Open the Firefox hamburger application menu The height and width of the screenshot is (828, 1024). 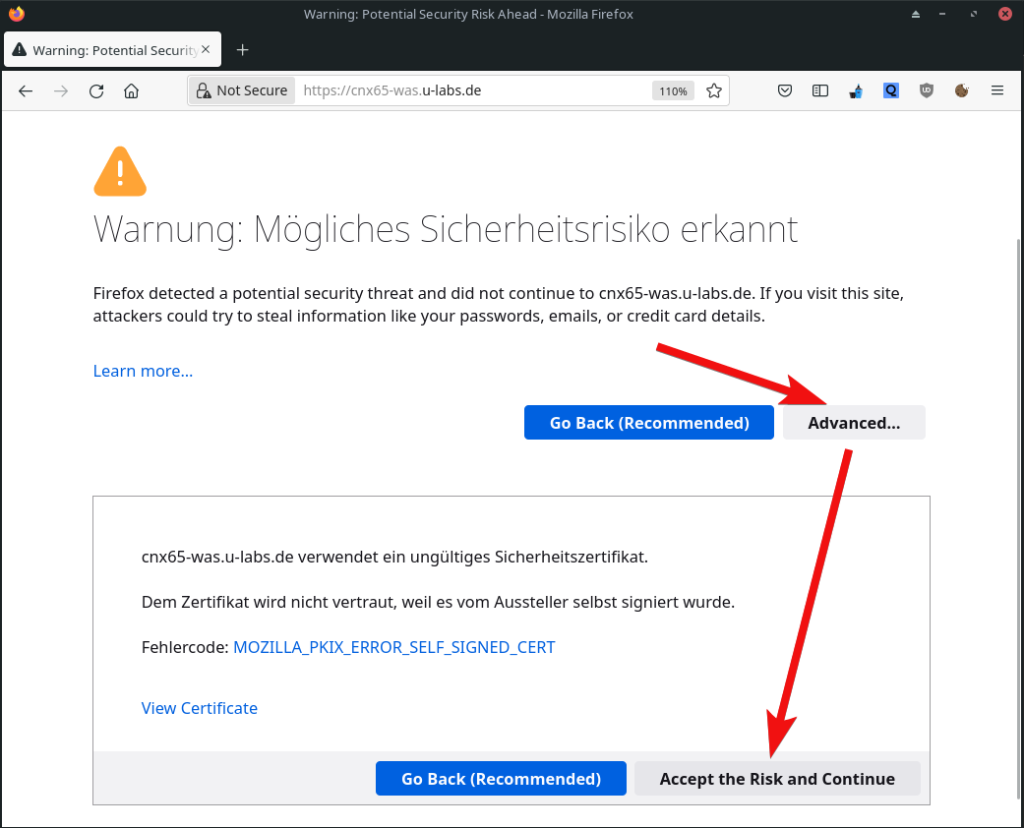[x=997, y=91]
